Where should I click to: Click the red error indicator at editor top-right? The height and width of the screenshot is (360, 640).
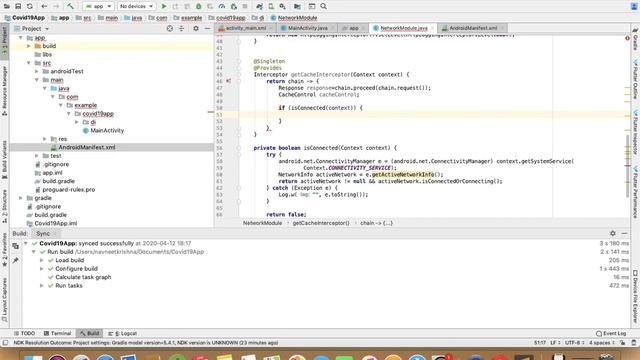pos(627,38)
